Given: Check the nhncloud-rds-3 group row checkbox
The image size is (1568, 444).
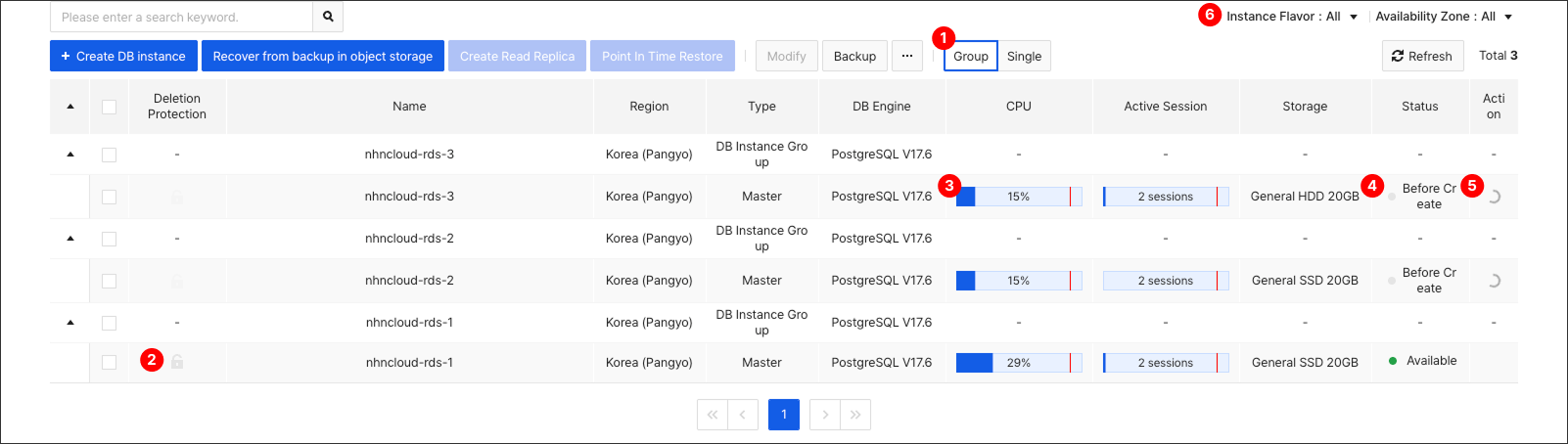Looking at the screenshot, I should tap(109, 155).
